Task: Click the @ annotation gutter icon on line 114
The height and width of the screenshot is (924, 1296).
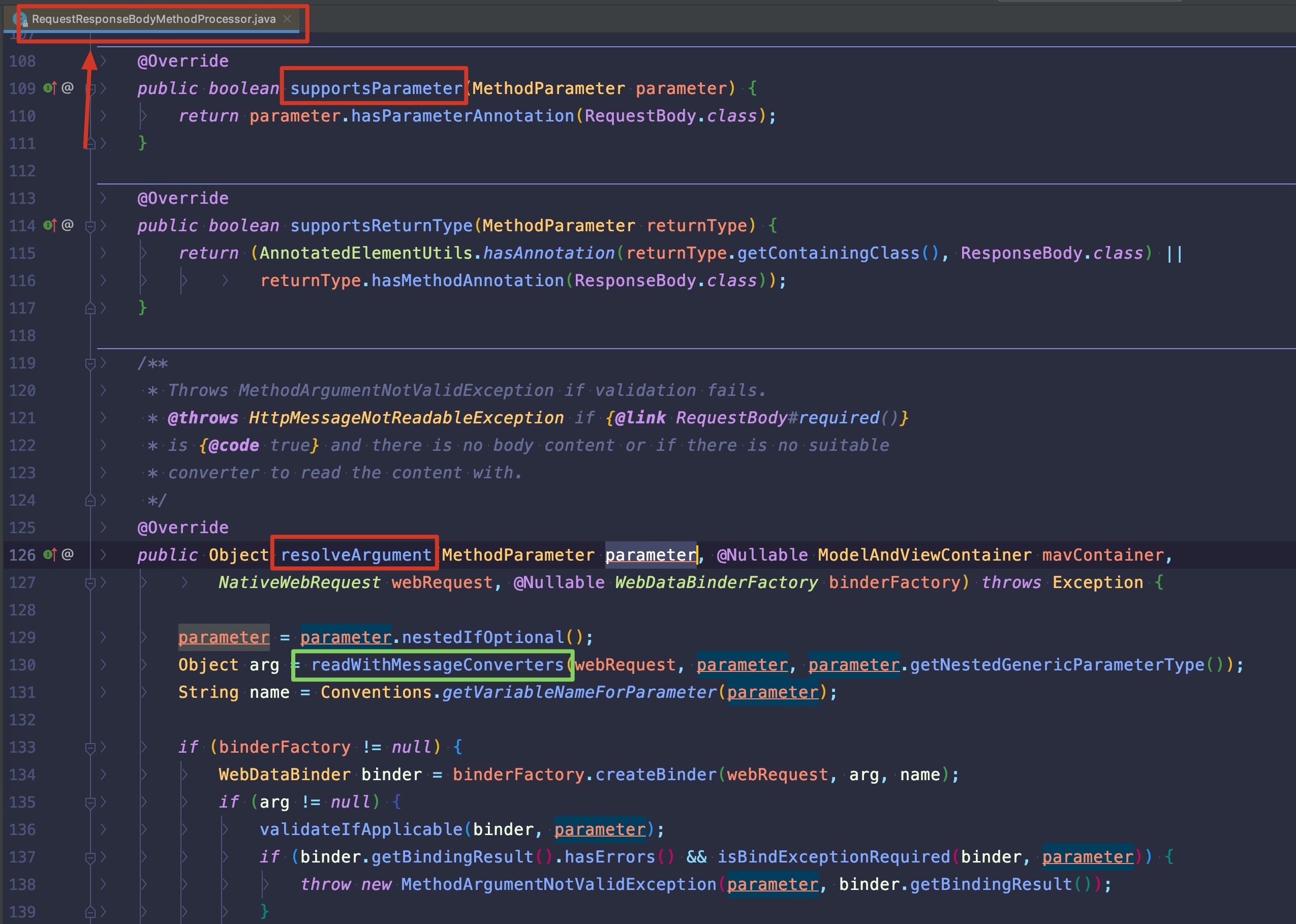Action: pyautogui.click(x=67, y=225)
